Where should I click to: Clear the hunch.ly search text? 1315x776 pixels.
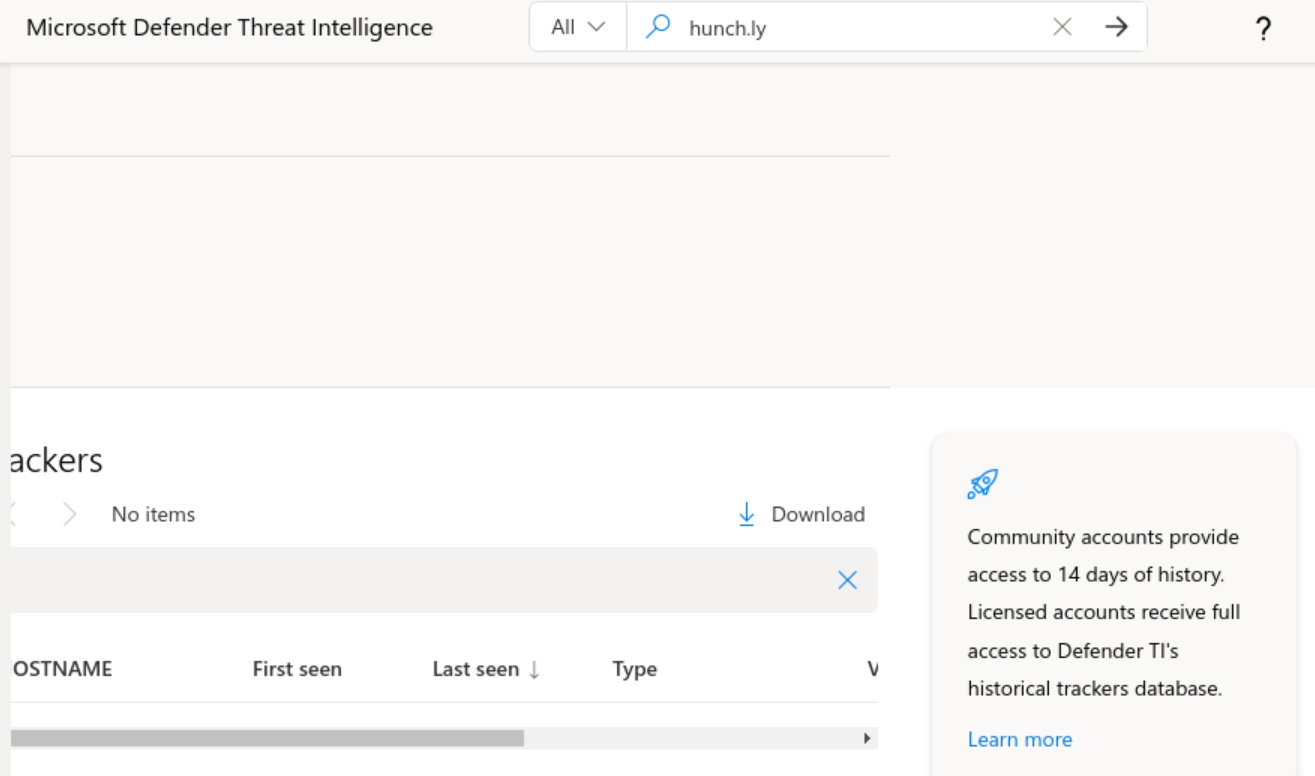click(1062, 27)
